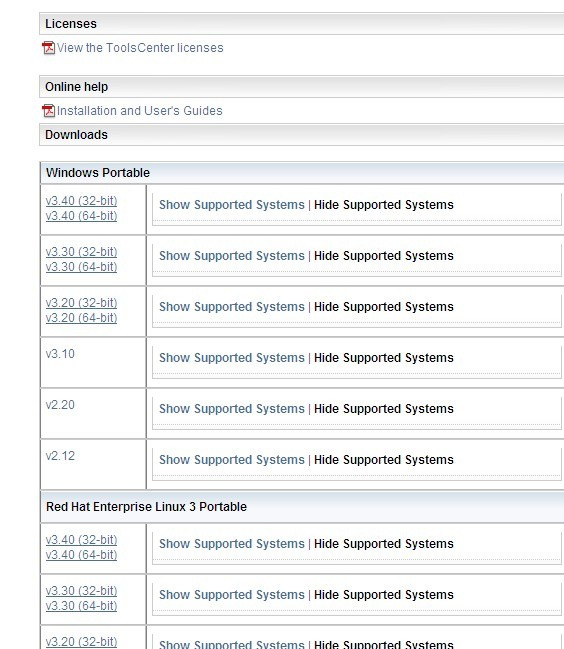Show Supported Systems for Windows v3.40
Image resolution: width=564 pixels, height=649 pixels.
tap(232, 205)
